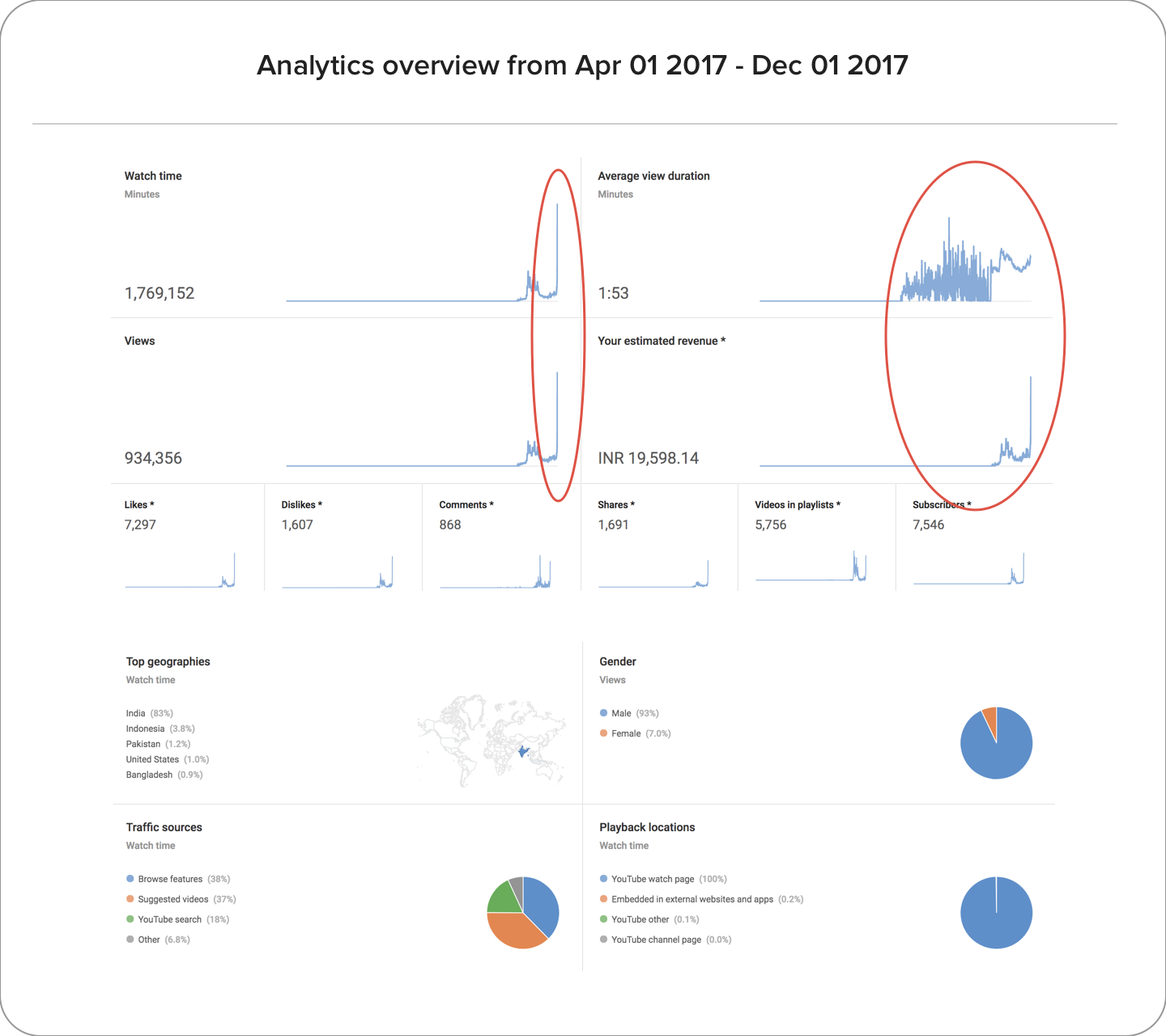Open the Average view duration report heading
This screenshot has height=1036, width=1166.
(x=653, y=176)
